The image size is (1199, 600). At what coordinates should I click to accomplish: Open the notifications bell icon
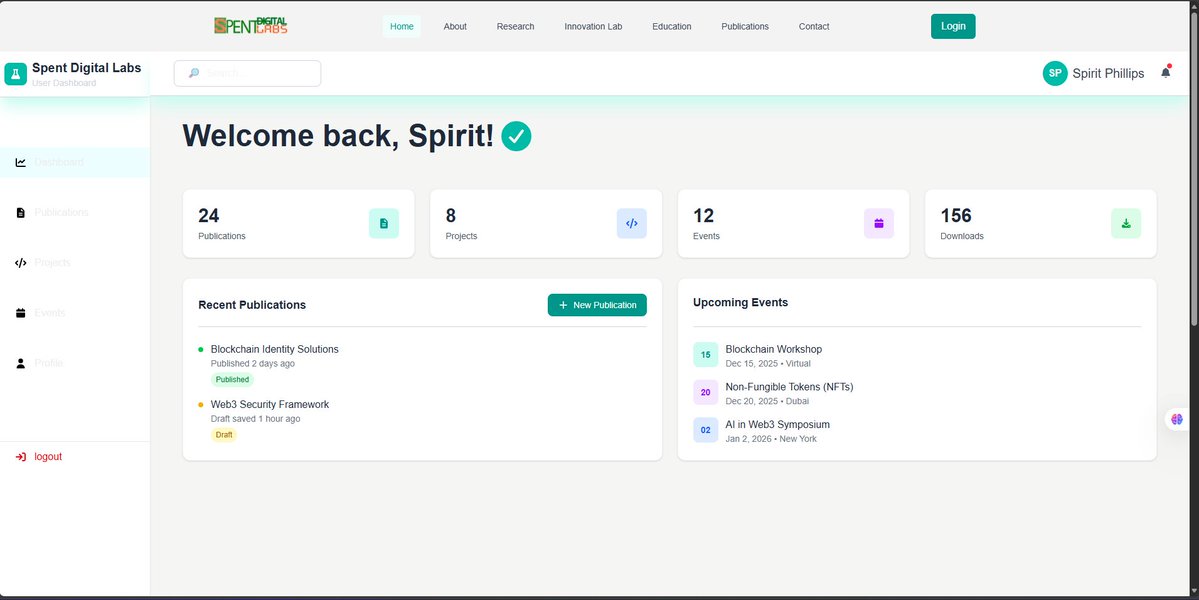tap(1165, 70)
